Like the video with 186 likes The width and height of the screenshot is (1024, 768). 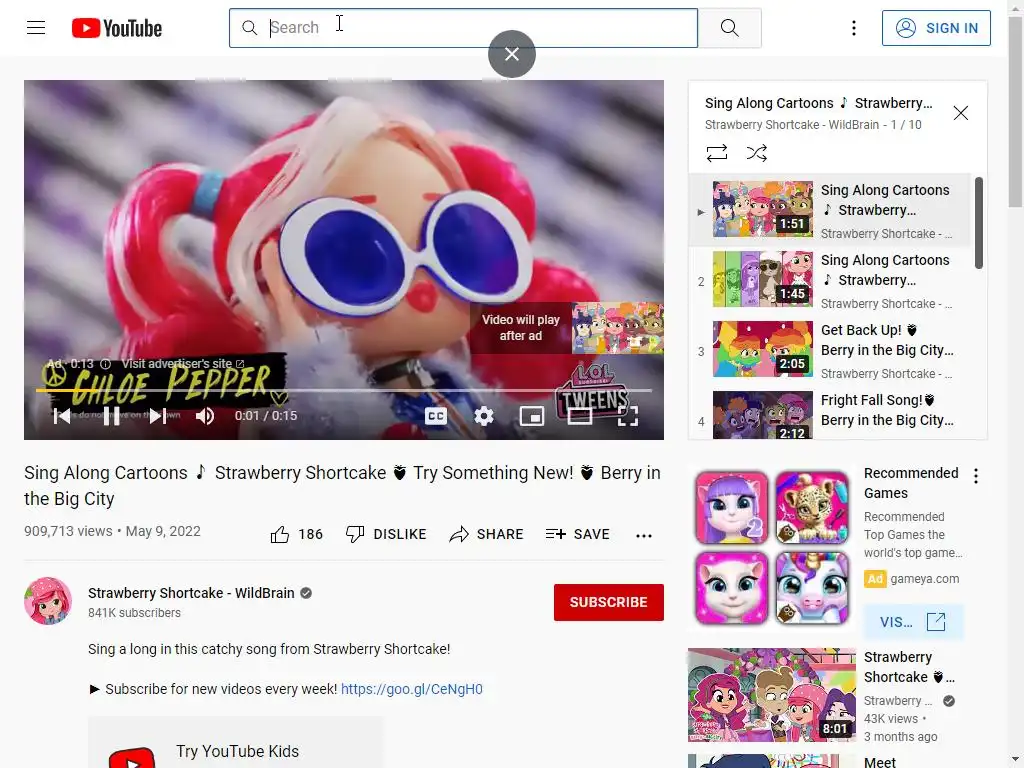[296, 534]
